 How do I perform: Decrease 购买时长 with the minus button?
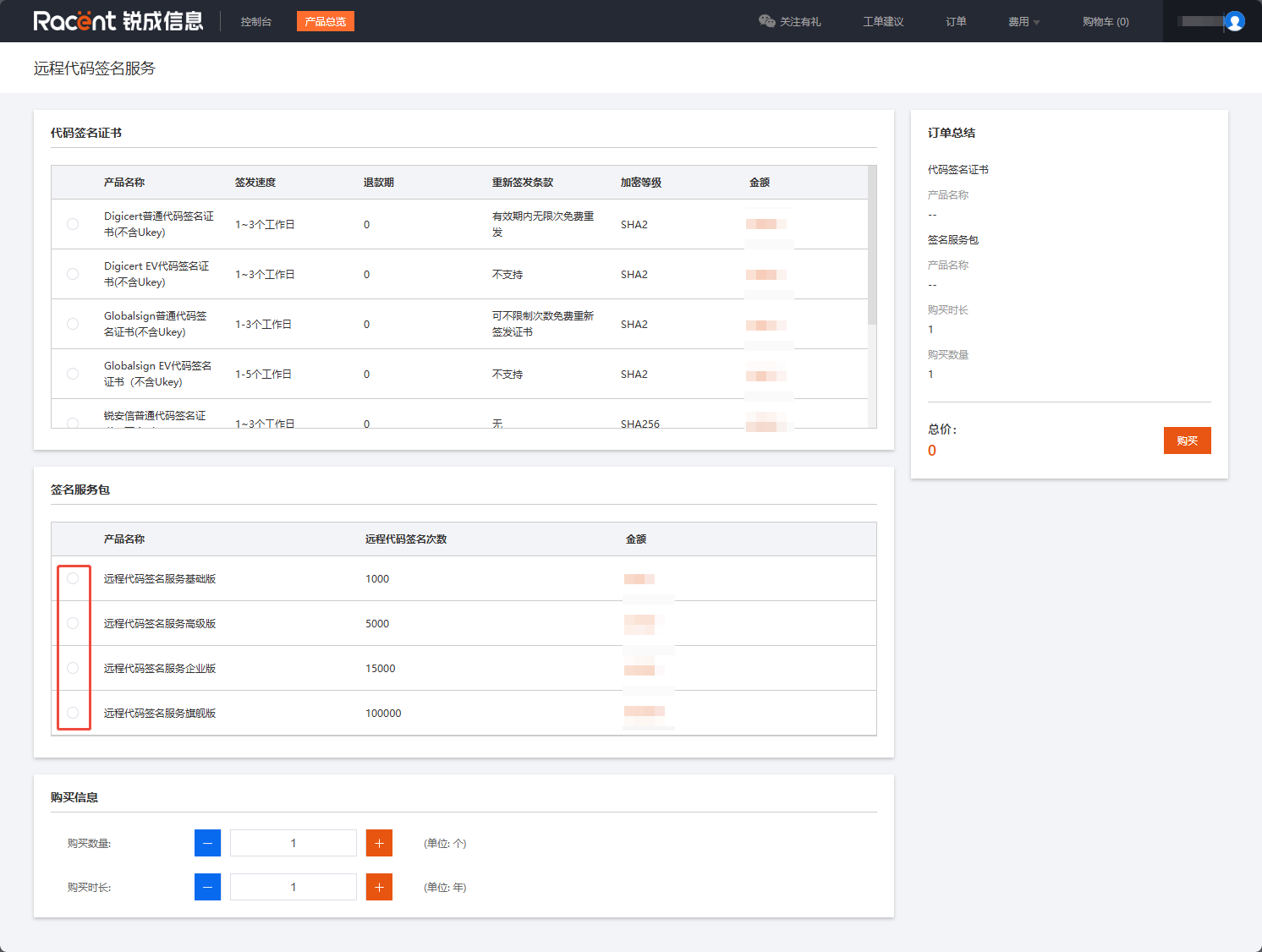coord(207,887)
